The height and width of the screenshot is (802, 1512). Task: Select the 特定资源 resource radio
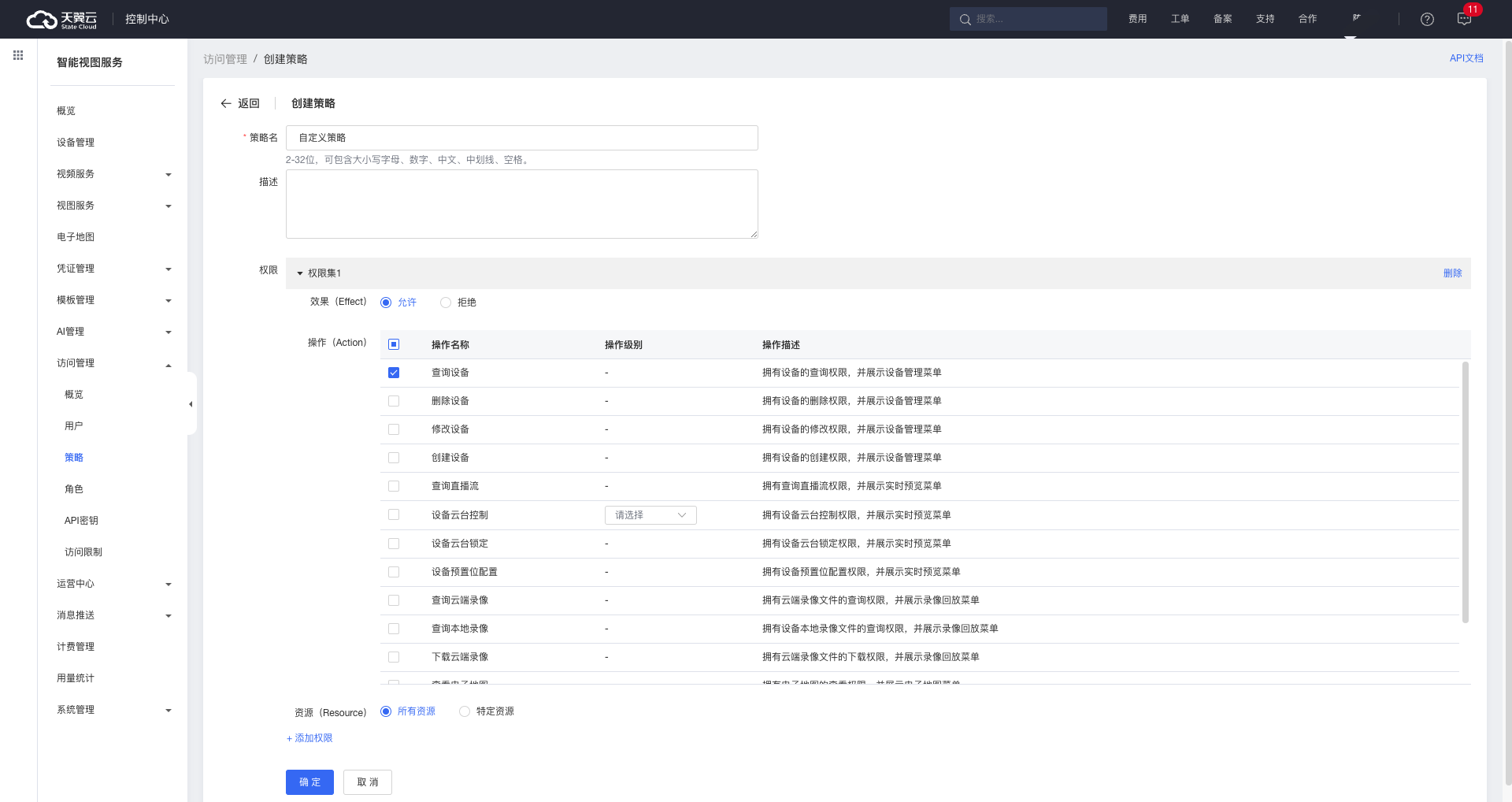click(x=465, y=711)
